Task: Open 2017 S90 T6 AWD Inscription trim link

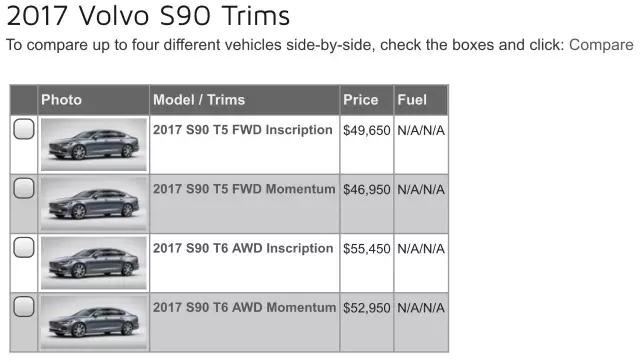Action: [x=243, y=248]
